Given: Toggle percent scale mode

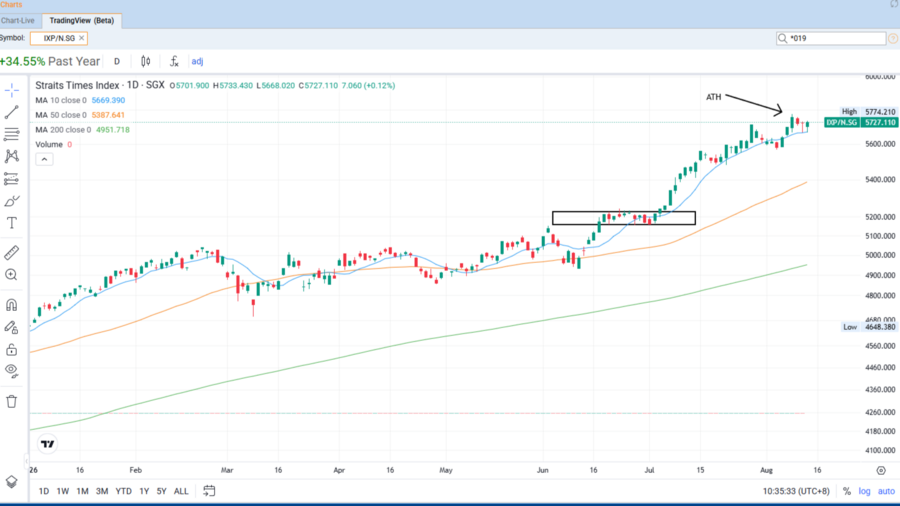Looking at the screenshot, I should coord(847,491).
